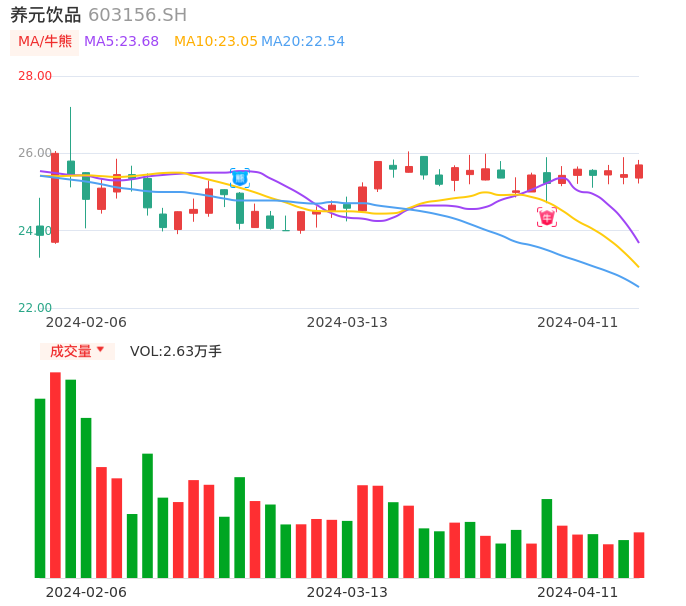Click the first green volume bar on left
The image size is (686, 606).
40,488
